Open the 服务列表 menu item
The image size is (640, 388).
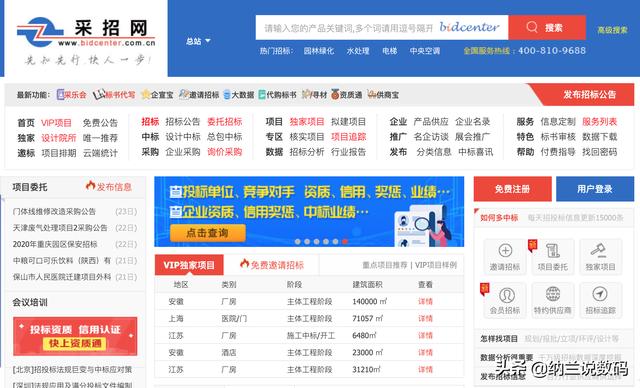coord(599,122)
